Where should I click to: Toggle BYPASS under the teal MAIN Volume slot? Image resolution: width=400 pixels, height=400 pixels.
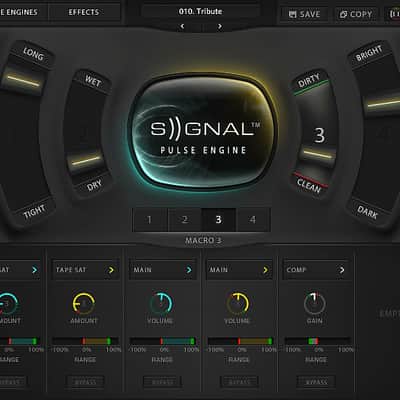tap(162, 382)
